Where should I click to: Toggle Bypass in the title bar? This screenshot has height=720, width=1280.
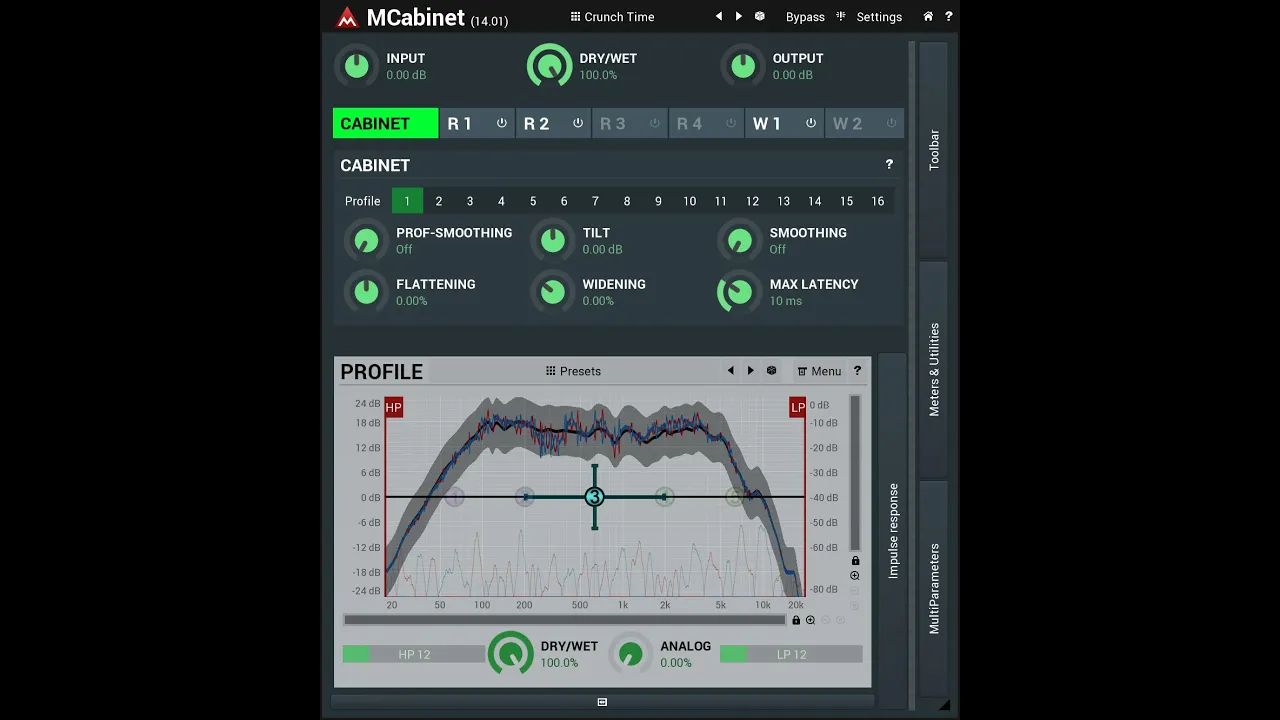click(805, 17)
